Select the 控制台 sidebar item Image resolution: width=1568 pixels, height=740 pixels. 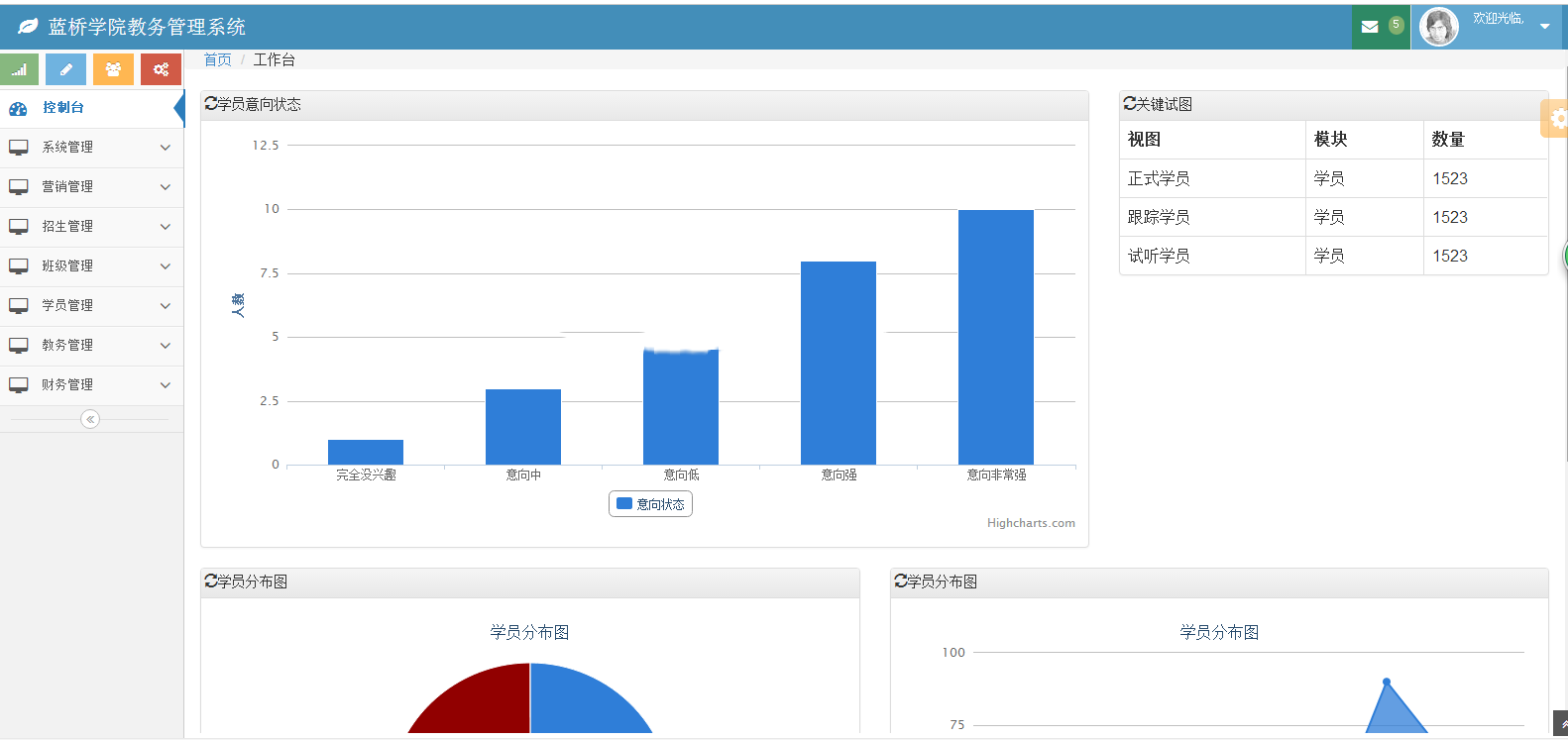pyautogui.click(x=91, y=108)
